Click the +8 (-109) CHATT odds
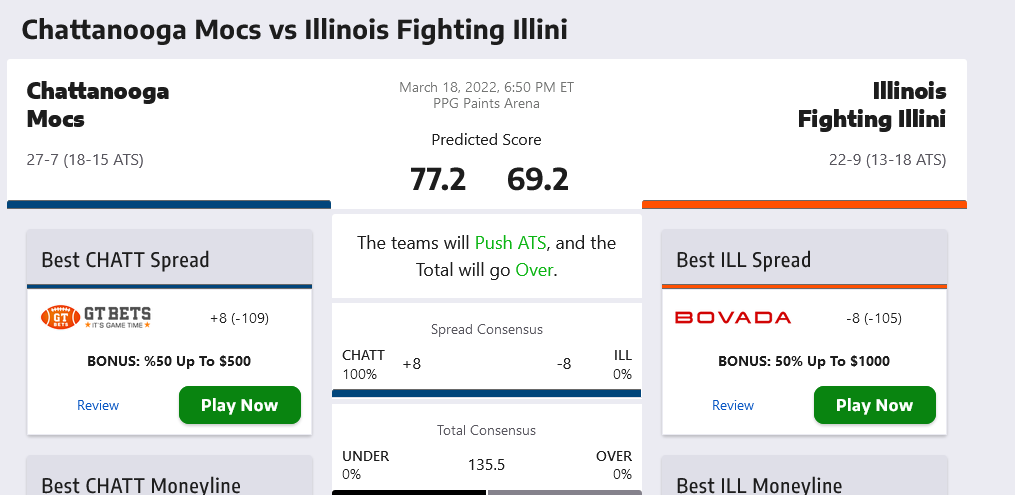Viewport: 1015px width, 495px height. pos(239,318)
